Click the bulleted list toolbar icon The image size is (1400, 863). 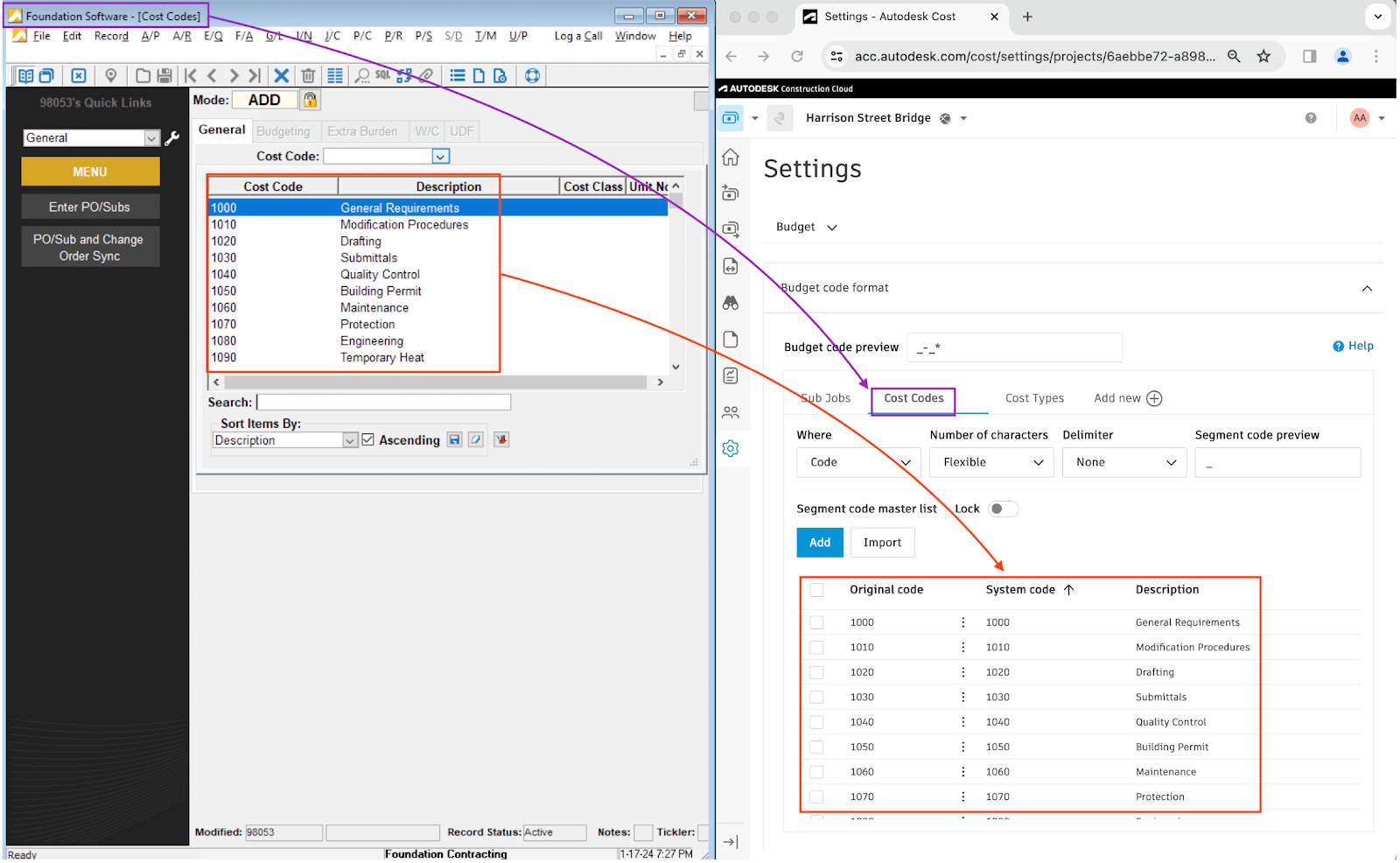coord(458,75)
